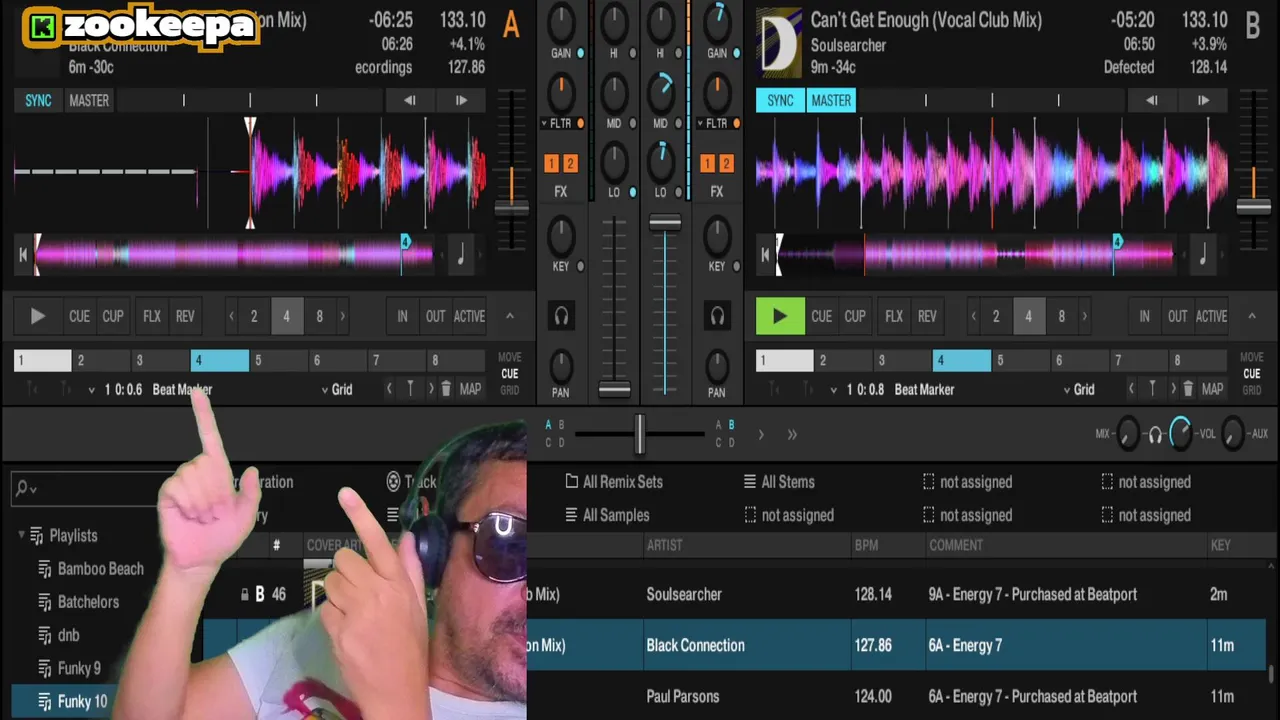
Task: Play deck A with the play button
Action: point(37,316)
